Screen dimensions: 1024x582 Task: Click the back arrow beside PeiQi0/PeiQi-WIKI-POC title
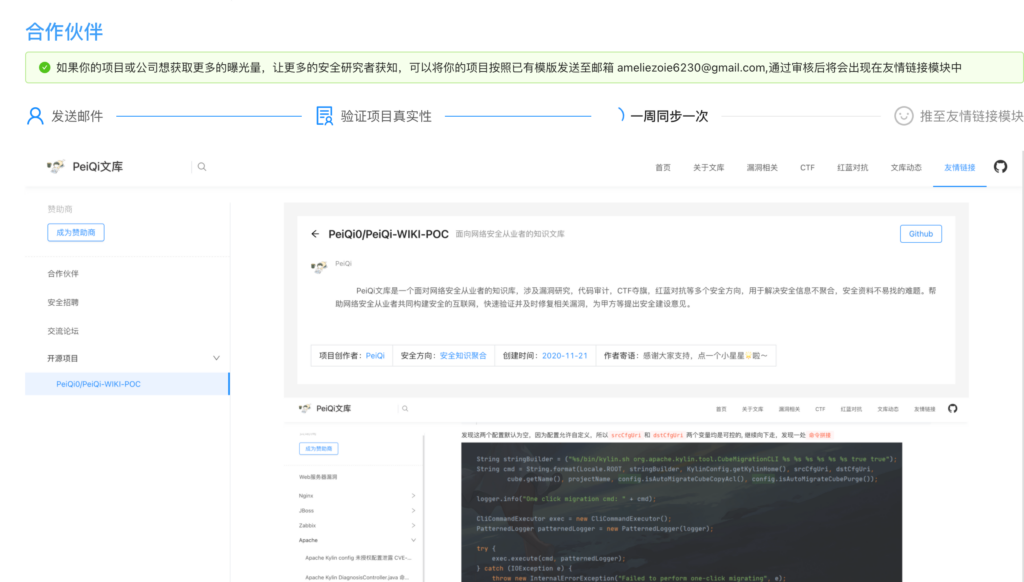point(316,232)
